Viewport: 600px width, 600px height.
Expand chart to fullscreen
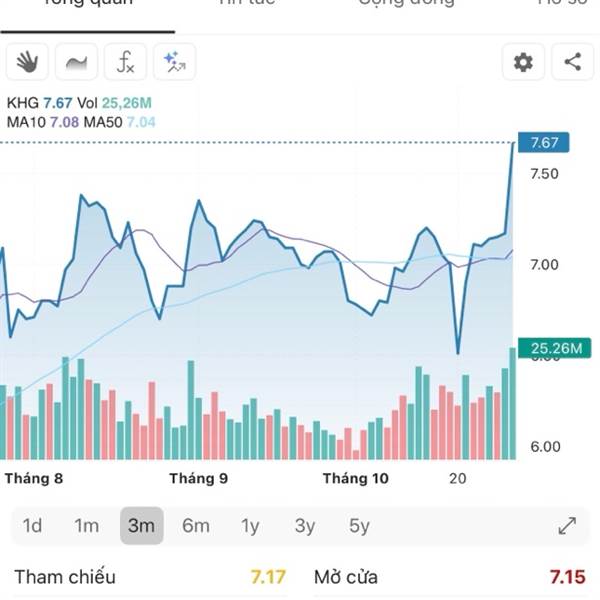click(566, 526)
